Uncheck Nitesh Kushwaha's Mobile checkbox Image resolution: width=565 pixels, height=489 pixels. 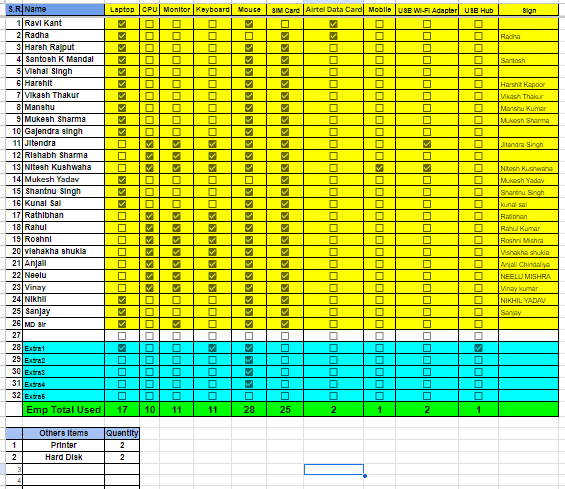[x=379, y=168]
